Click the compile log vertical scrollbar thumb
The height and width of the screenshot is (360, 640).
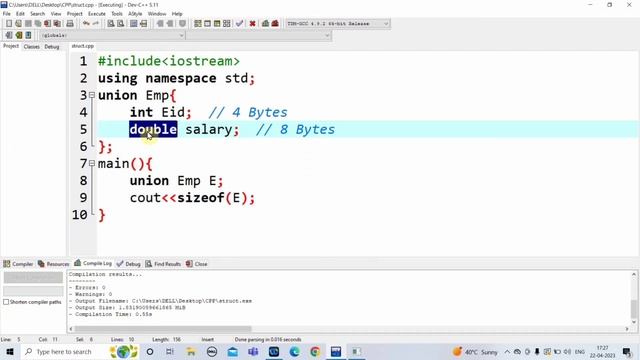pos(634,309)
